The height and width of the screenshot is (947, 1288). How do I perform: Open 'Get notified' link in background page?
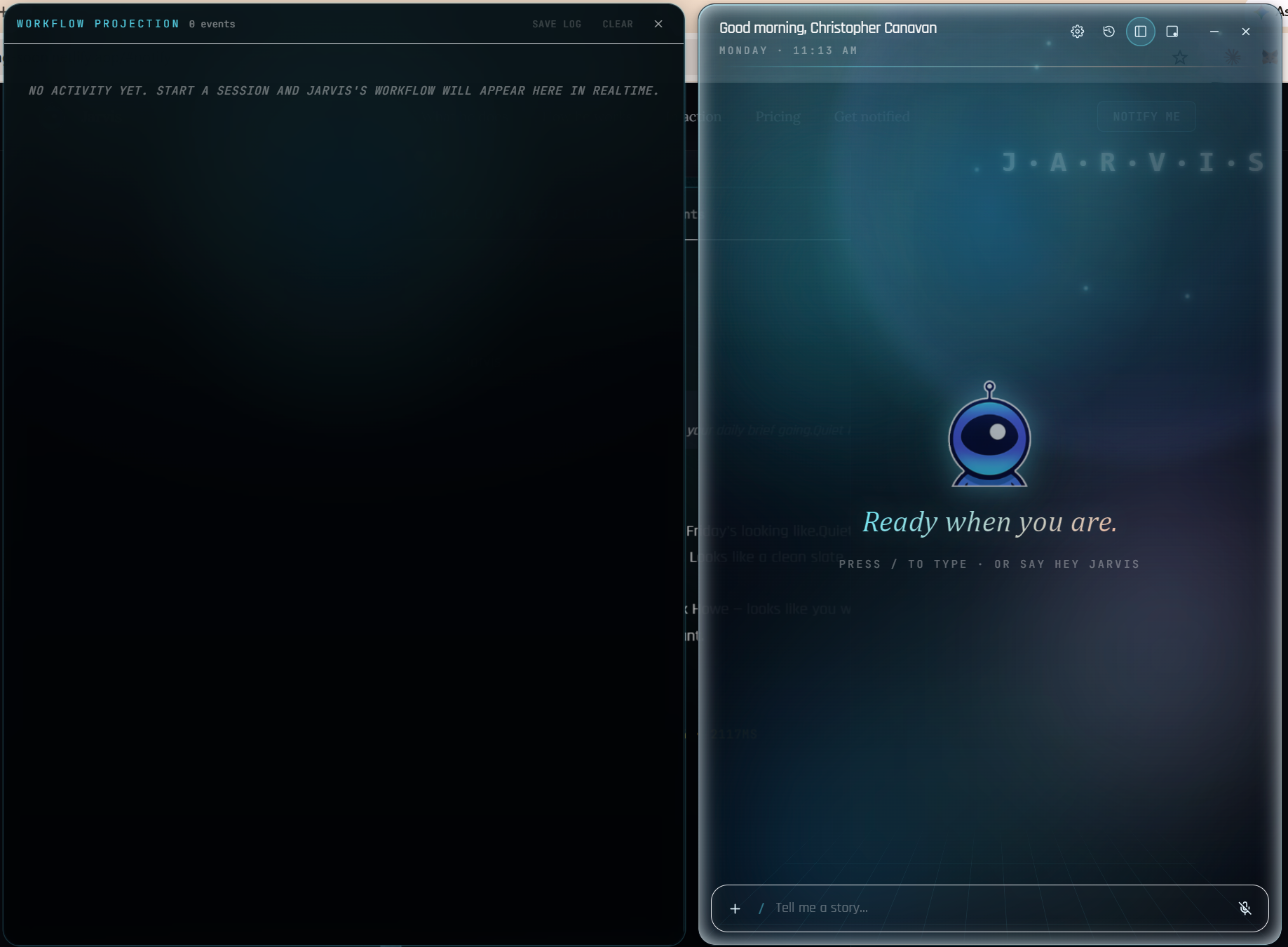point(872,116)
